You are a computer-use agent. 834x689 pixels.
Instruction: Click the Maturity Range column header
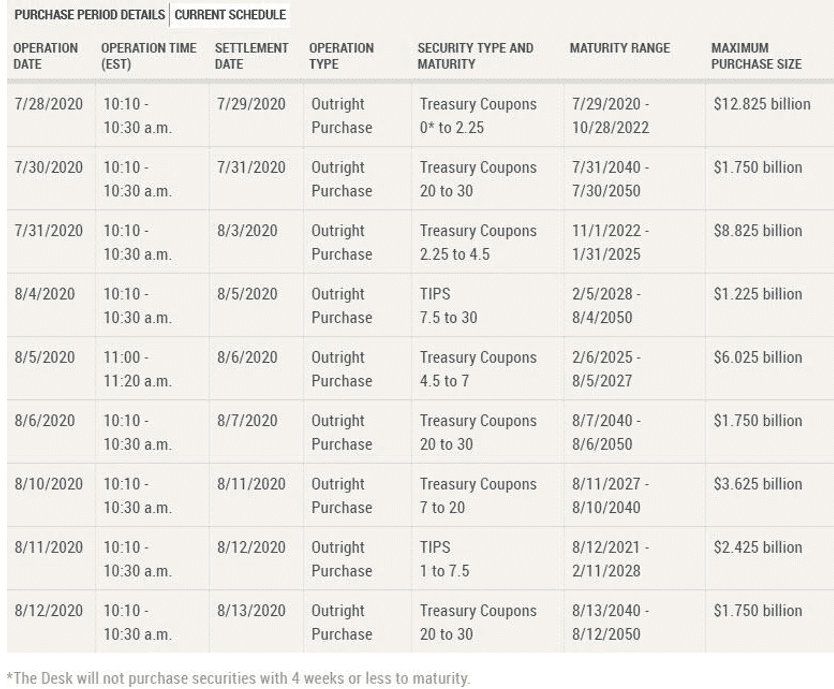620,48
